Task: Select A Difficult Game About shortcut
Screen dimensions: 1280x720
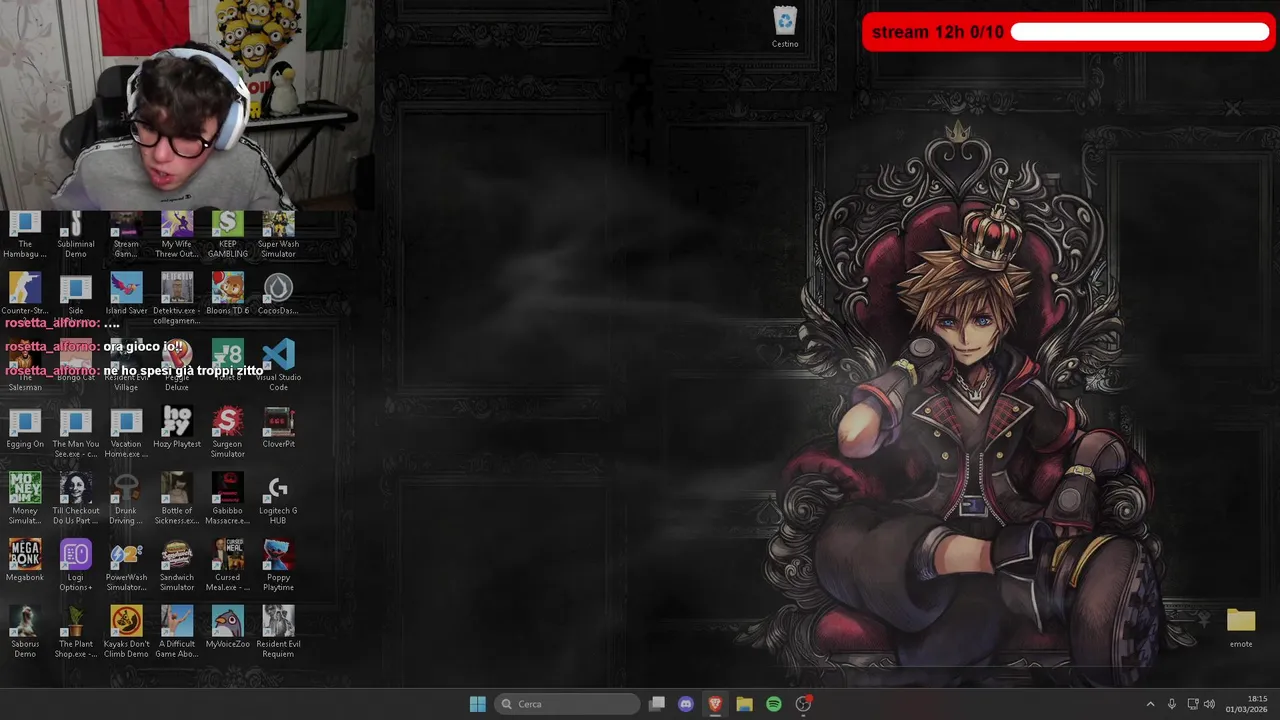Action: click(x=177, y=632)
